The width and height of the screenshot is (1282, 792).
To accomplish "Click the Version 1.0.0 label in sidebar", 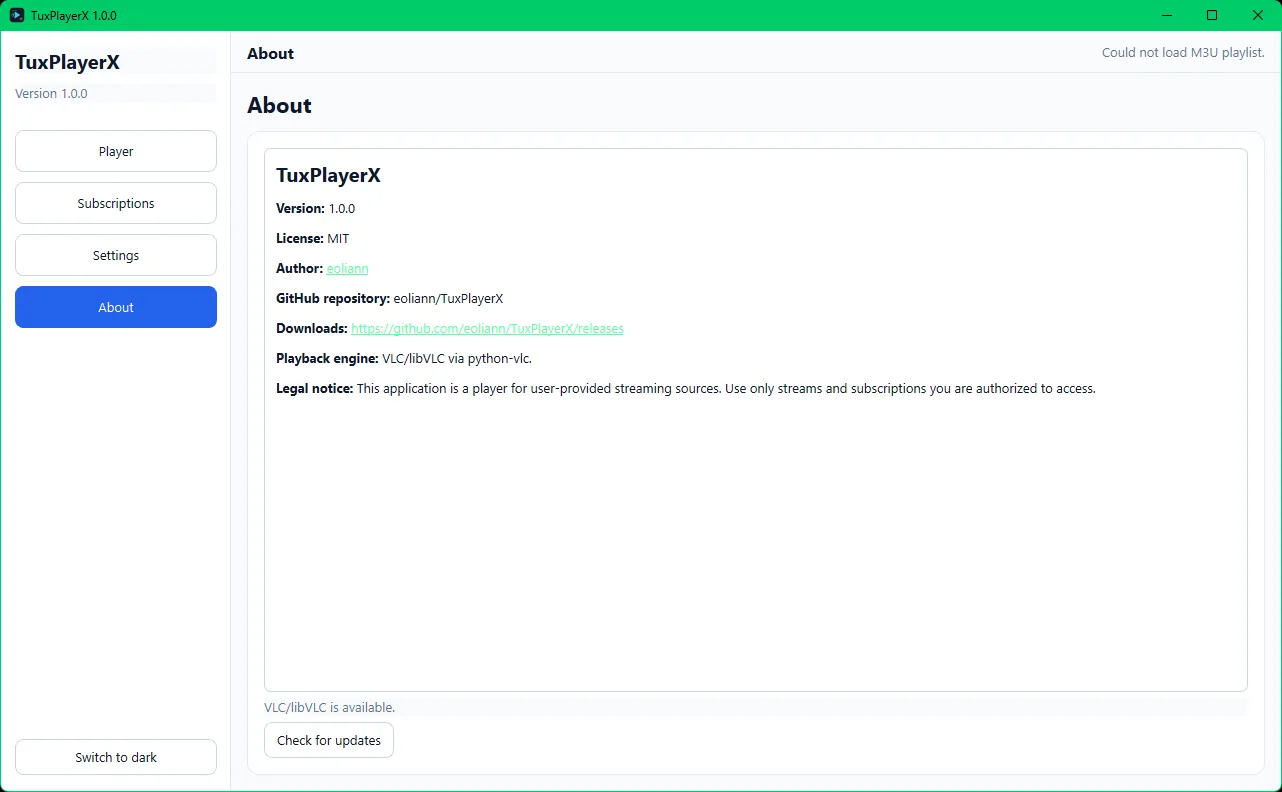I will click(x=51, y=94).
